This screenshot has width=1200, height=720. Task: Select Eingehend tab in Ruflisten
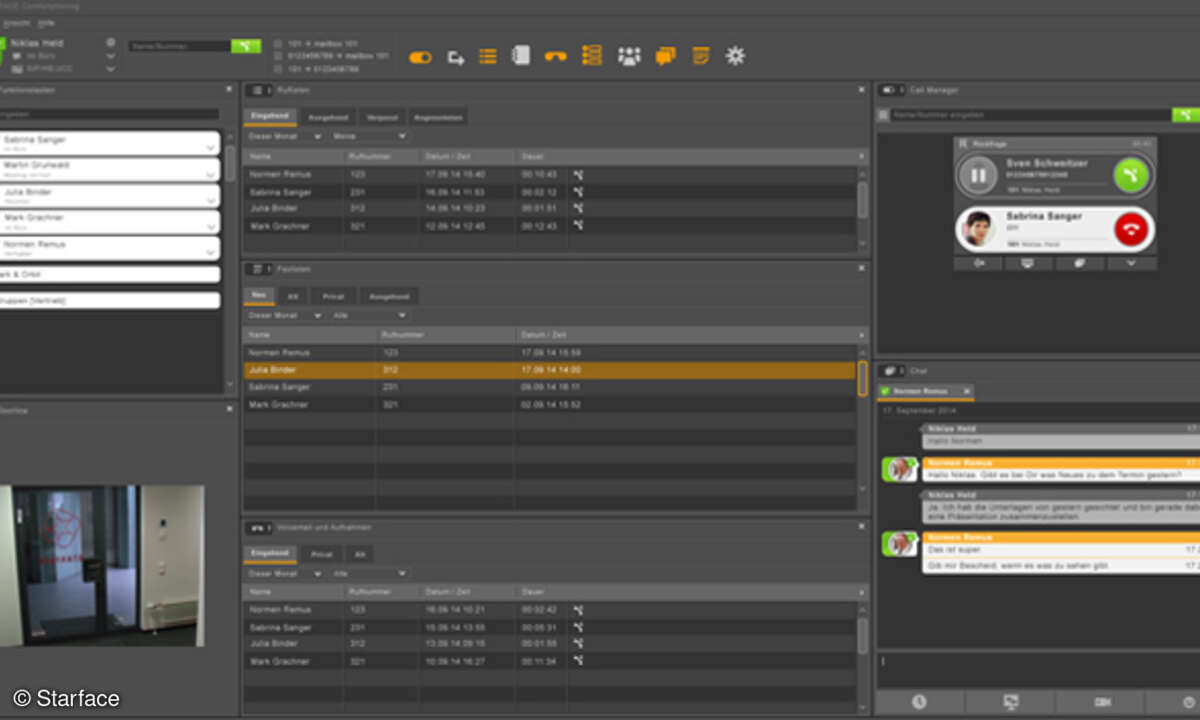click(x=270, y=117)
